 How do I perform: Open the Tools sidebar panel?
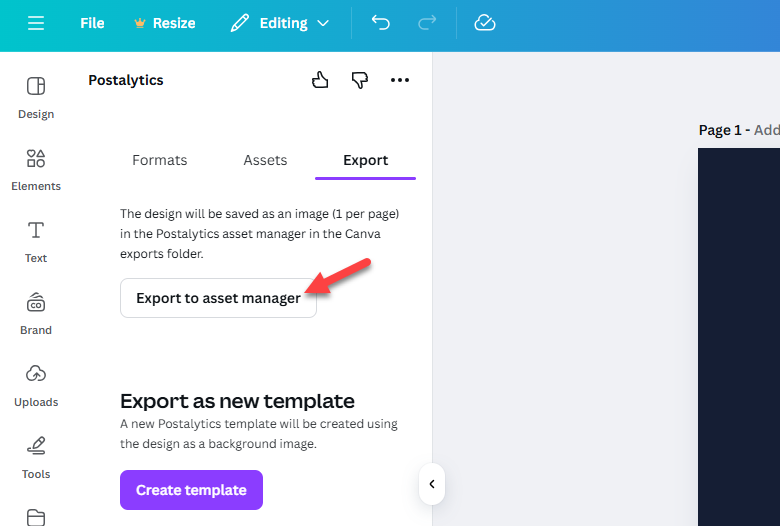[x=36, y=458]
